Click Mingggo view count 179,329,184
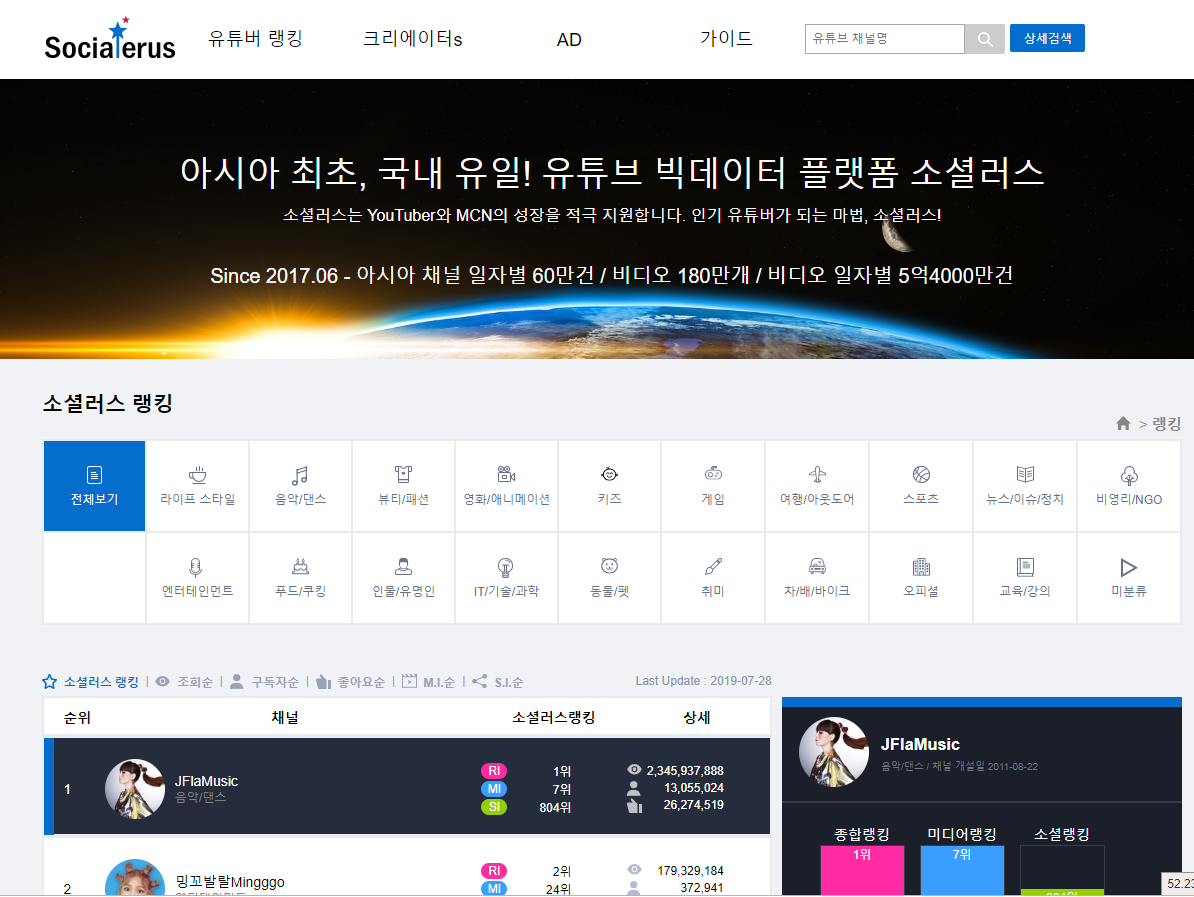Image resolution: width=1194 pixels, height=897 pixels. click(691, 870)
